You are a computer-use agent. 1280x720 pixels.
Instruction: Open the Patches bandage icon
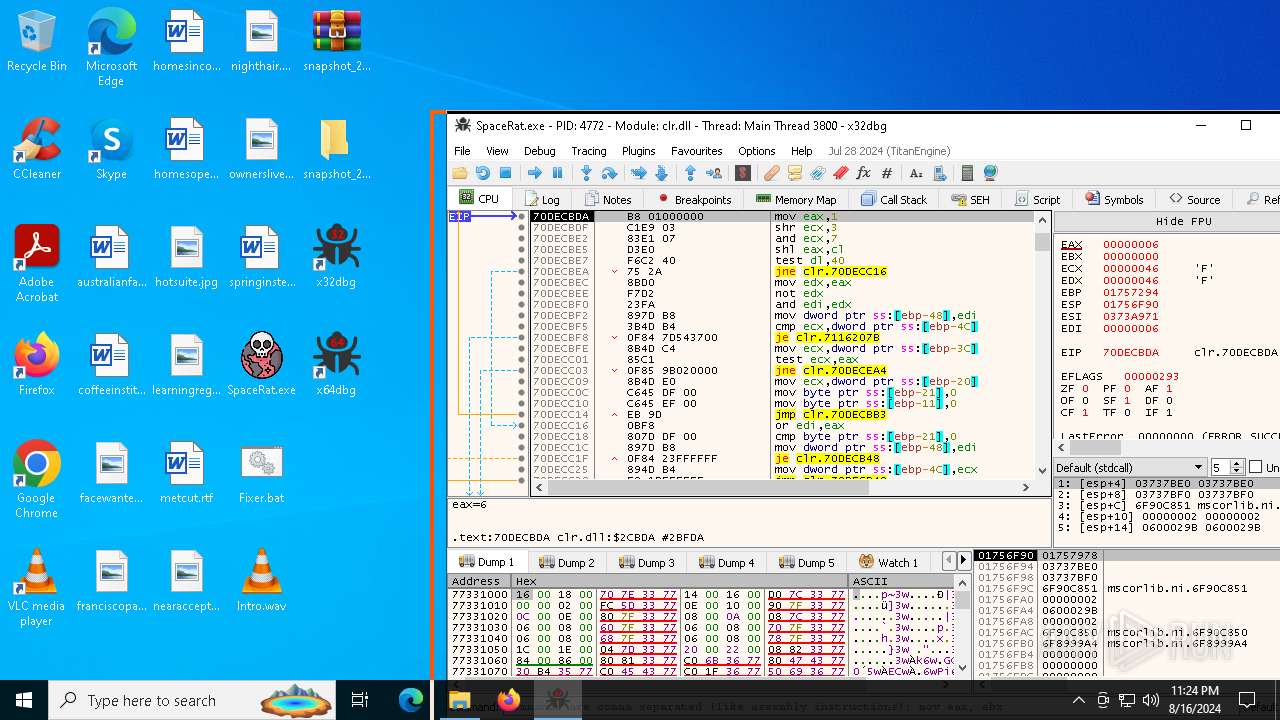coord(771,173)
